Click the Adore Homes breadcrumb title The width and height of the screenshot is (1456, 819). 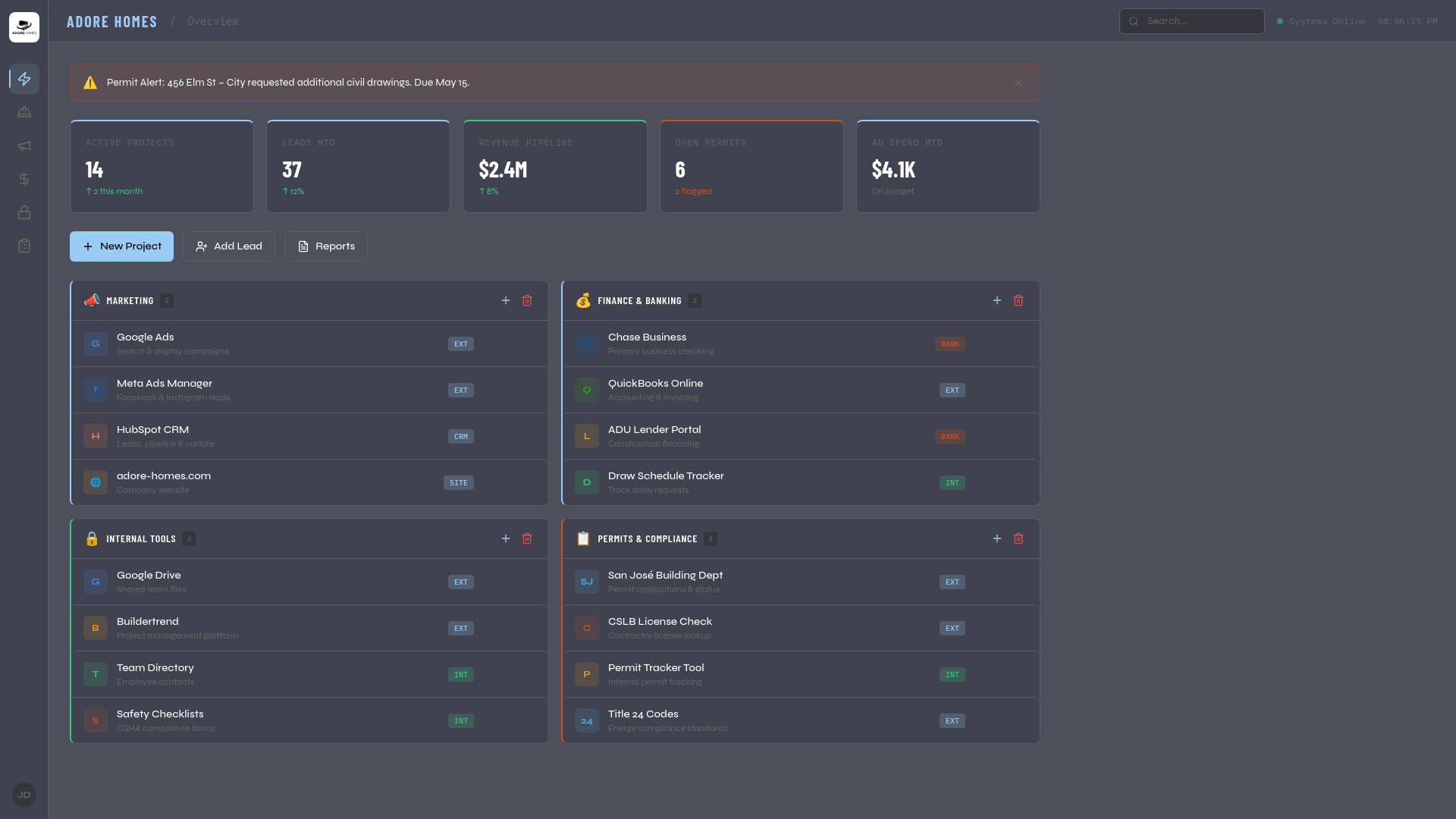pos(112,22)
